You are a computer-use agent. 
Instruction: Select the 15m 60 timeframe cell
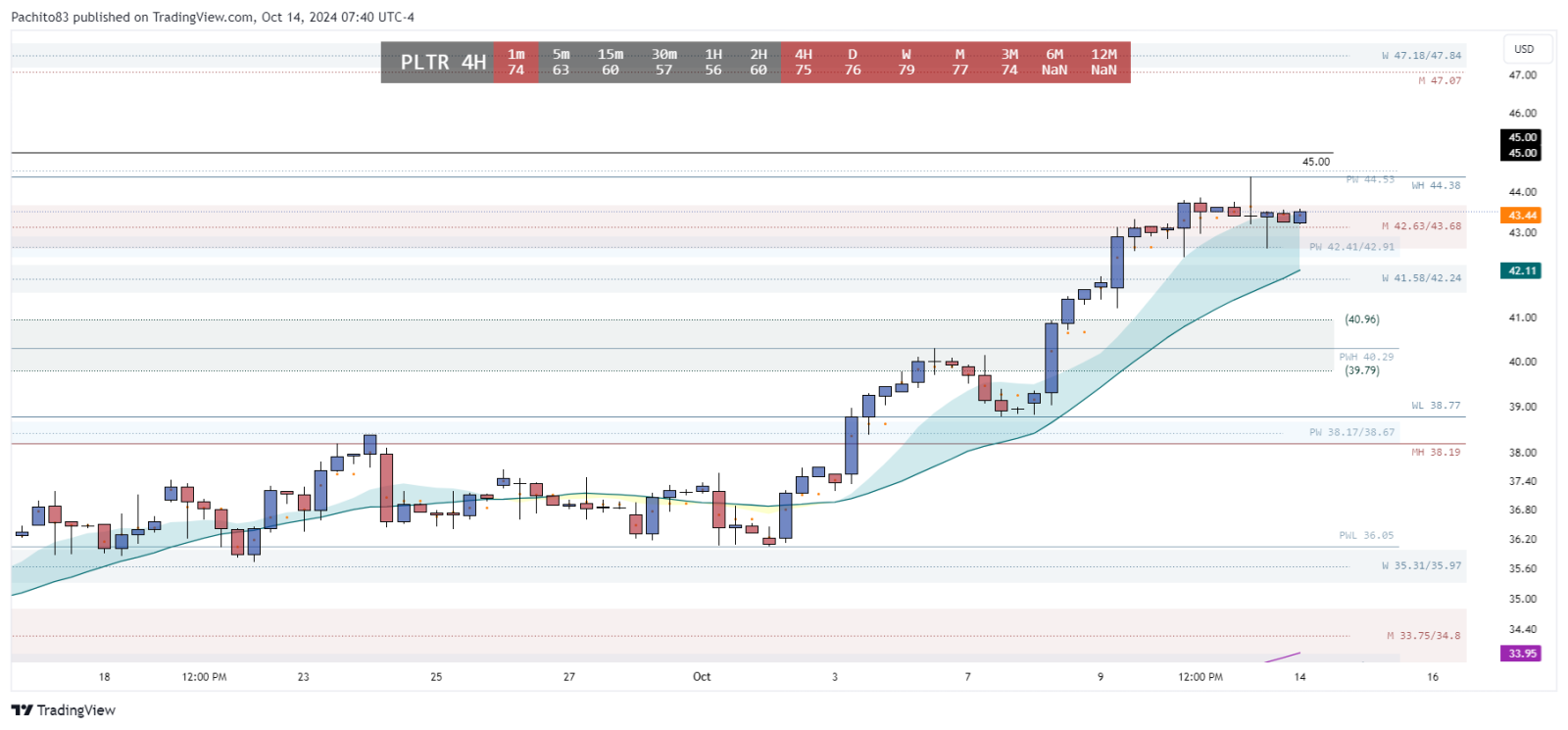tap(611, 62)
